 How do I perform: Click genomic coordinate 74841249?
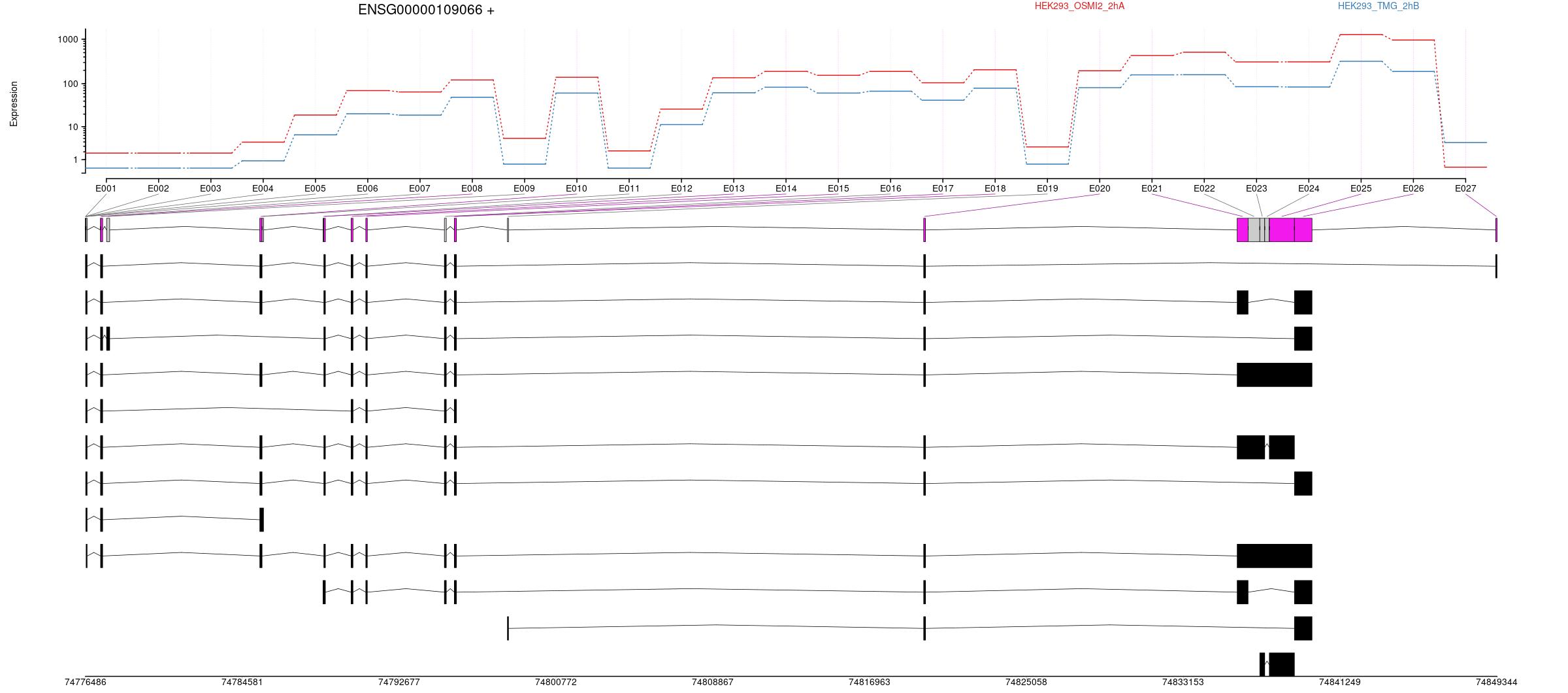[x=1340, y=682]
